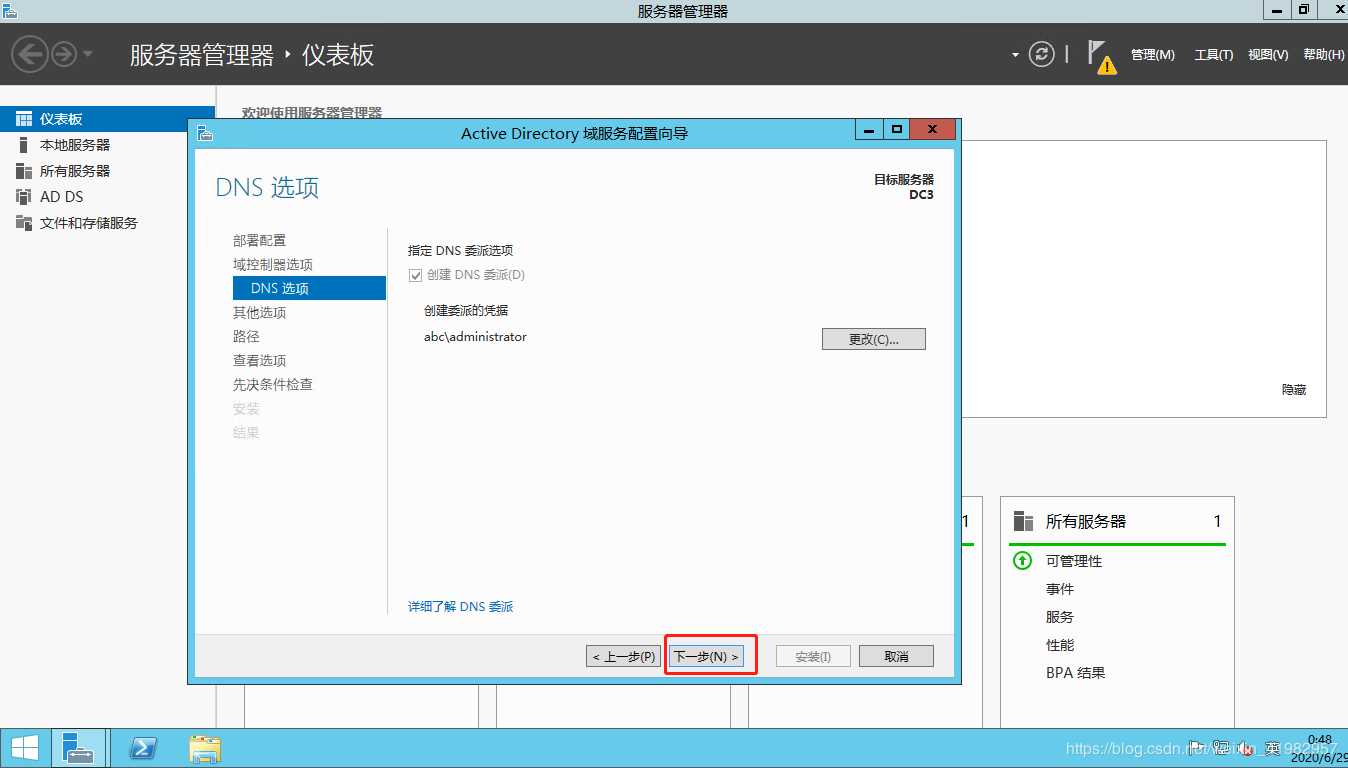The image size is (1348, 768).
Task: Click the wizard title bar icon
Action: pos(205,133)
